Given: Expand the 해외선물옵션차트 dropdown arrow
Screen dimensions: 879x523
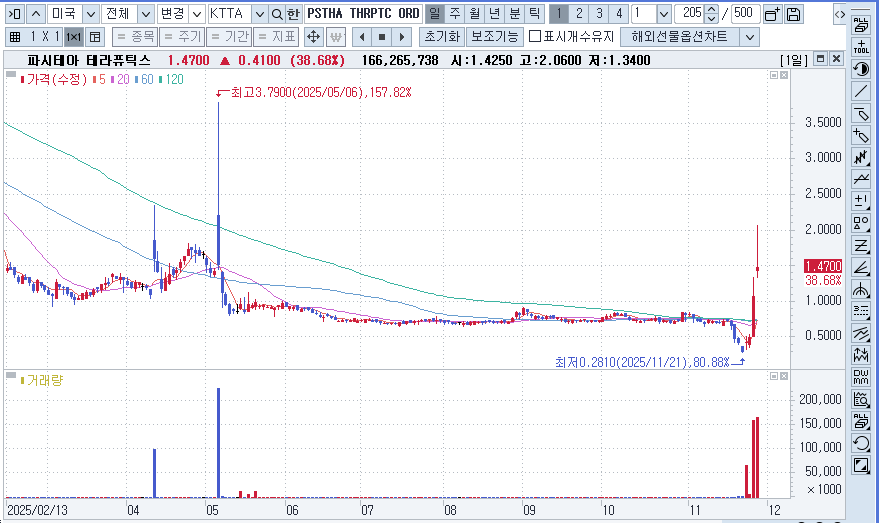Looking at the screenshot, I should pos(749,37).
